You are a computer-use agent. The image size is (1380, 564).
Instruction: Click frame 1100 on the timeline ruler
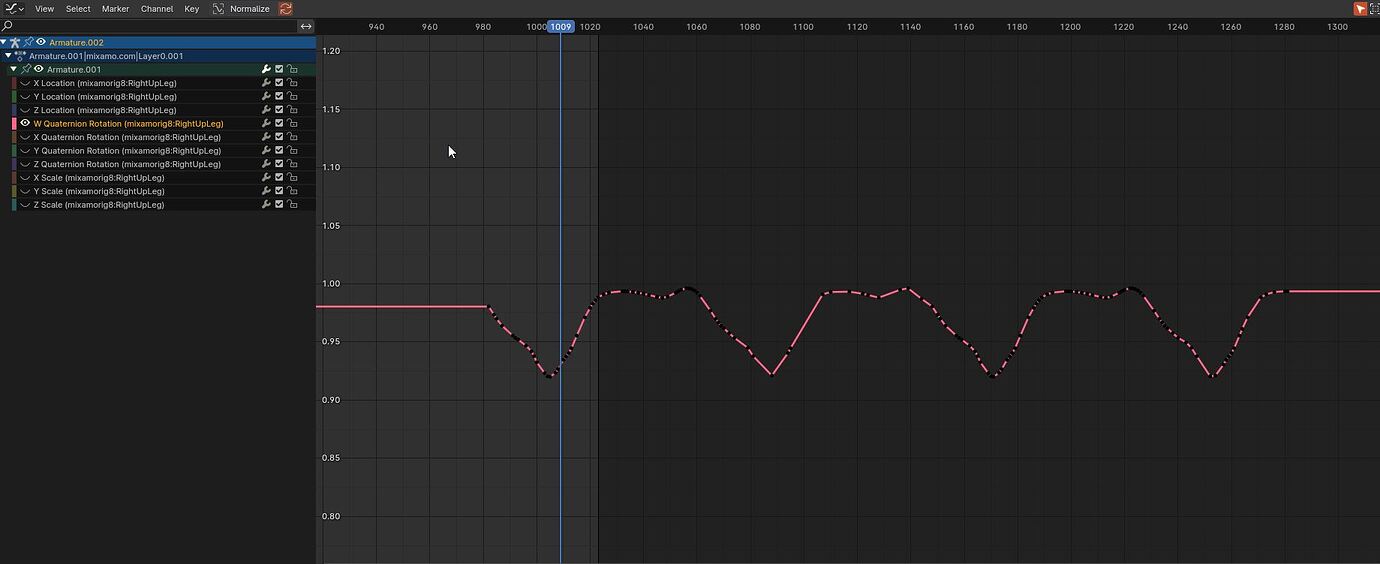(803, 27)
